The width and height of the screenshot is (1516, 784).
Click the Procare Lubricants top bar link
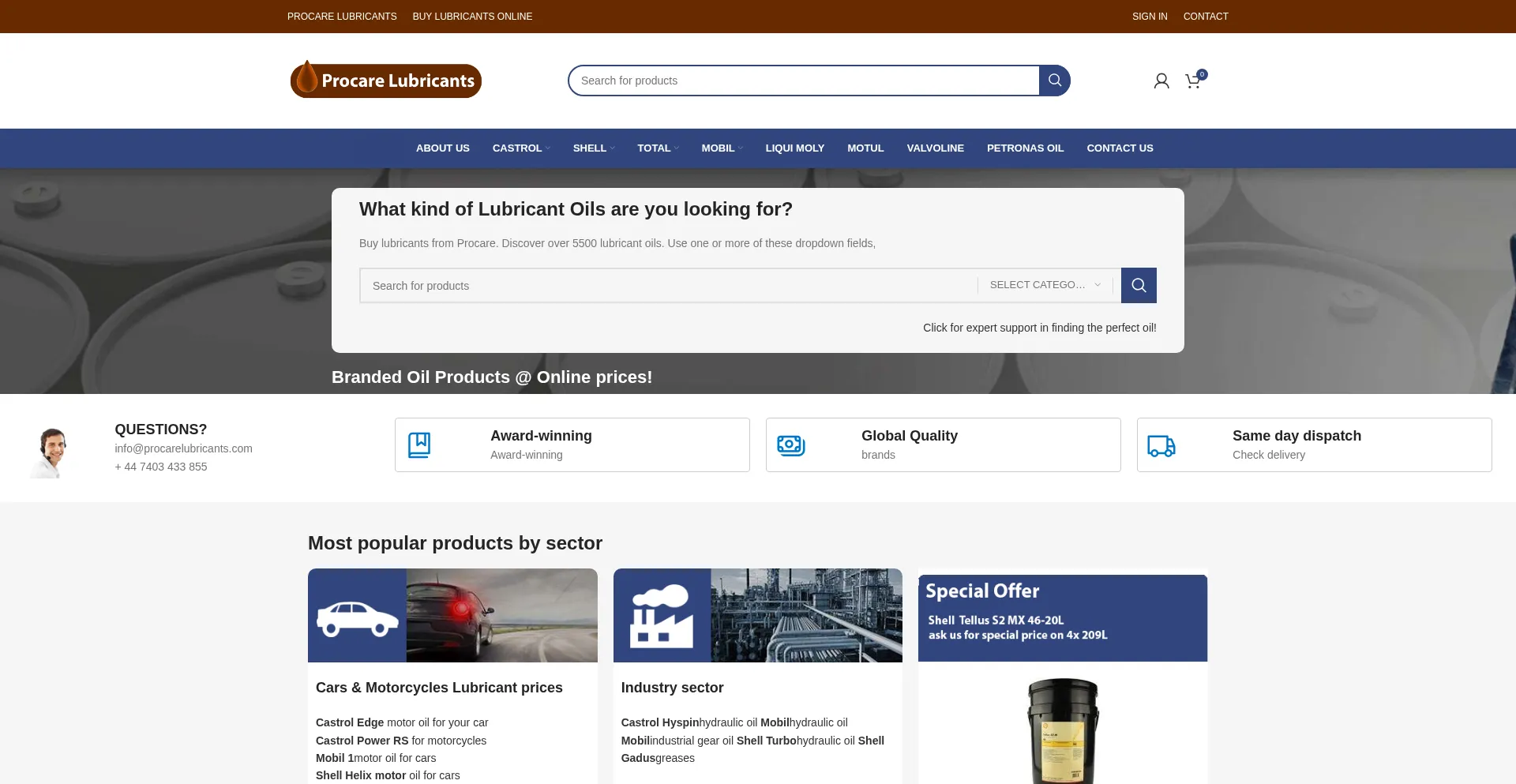(x=342, y=17)
